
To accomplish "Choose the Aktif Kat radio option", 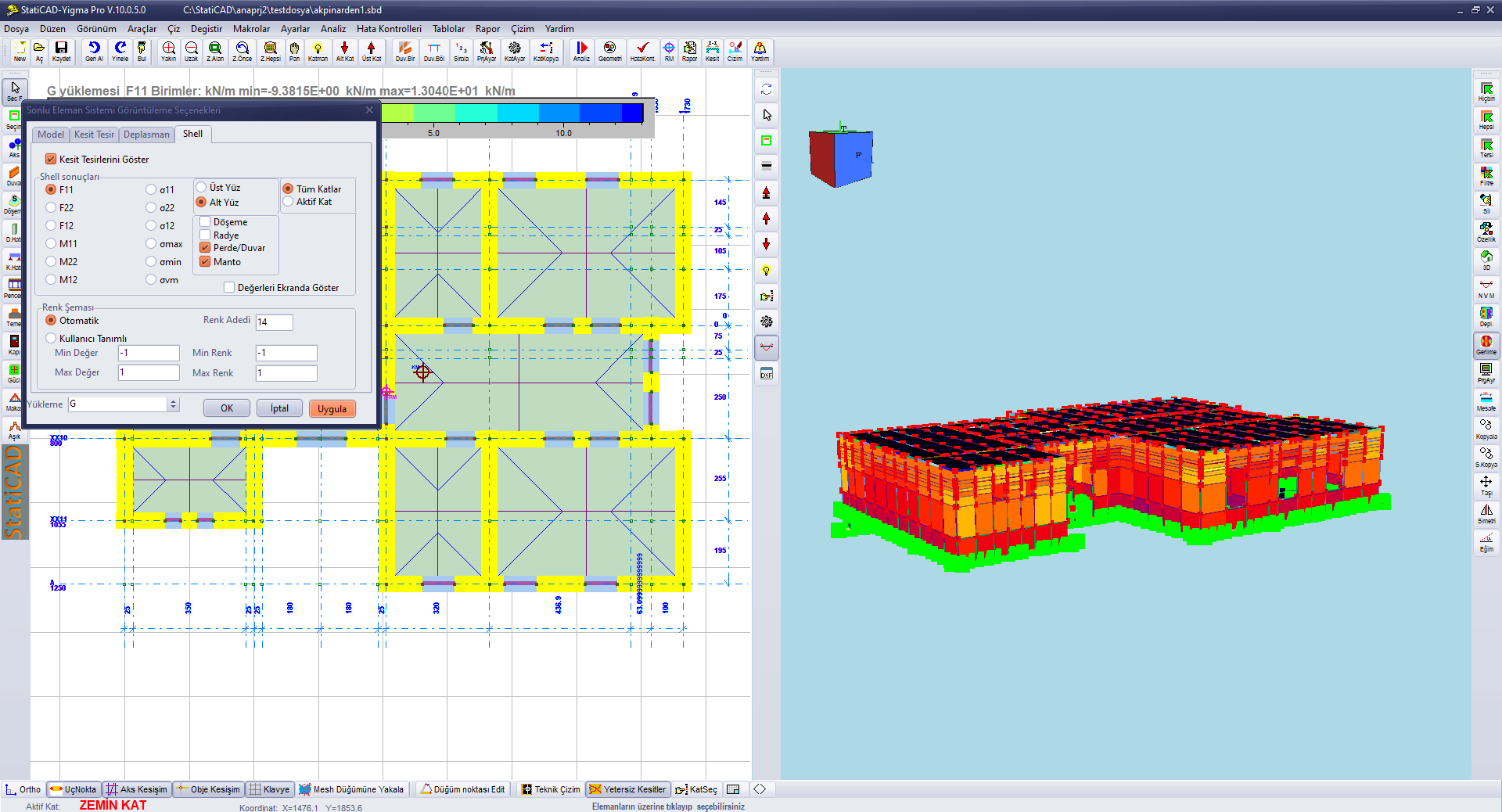I will click(x=288, y=201).
